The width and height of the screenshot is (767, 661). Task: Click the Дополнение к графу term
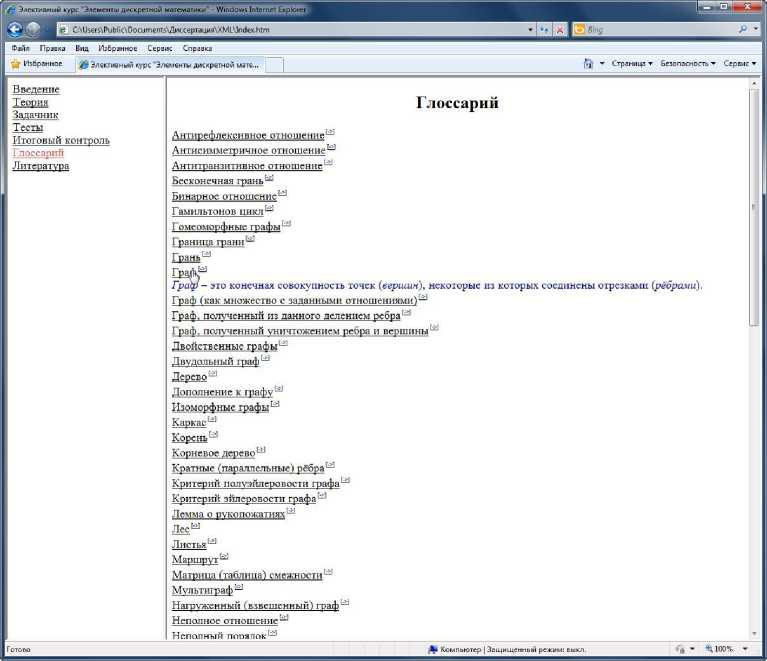click(x=222, y=392)
